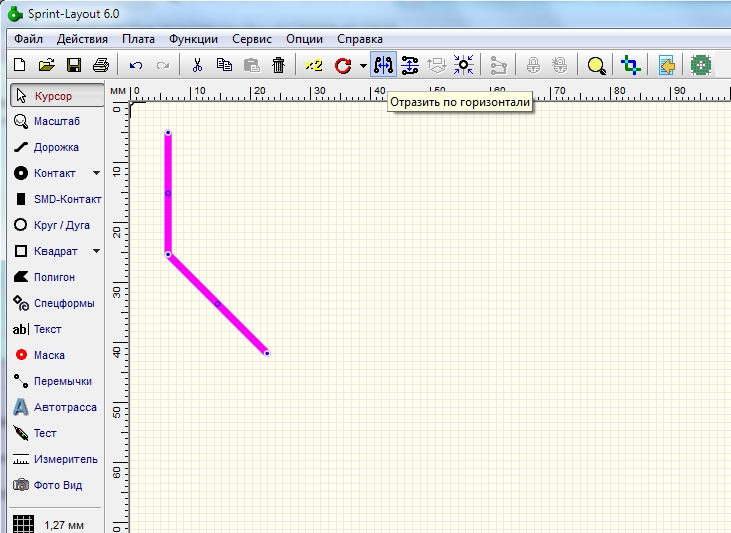Expand the Контакт tool dropdown arrow

point(97,173)
